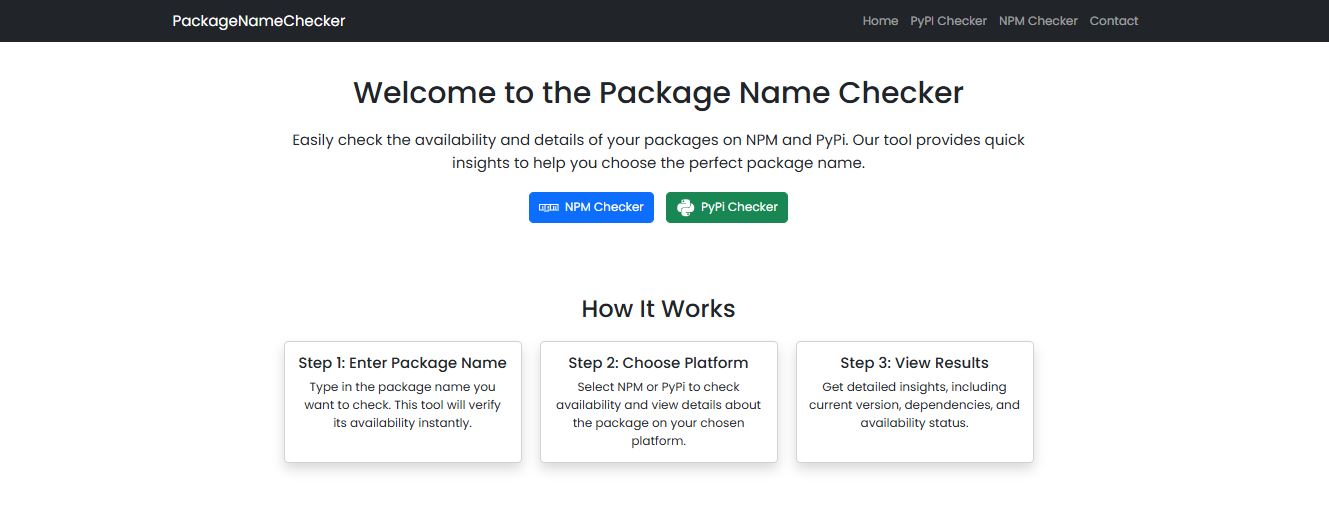Viewport: 1329px width, 511px height.
Task: Click the green PyPi Checker button label
Action: click(x=739, y=207)
